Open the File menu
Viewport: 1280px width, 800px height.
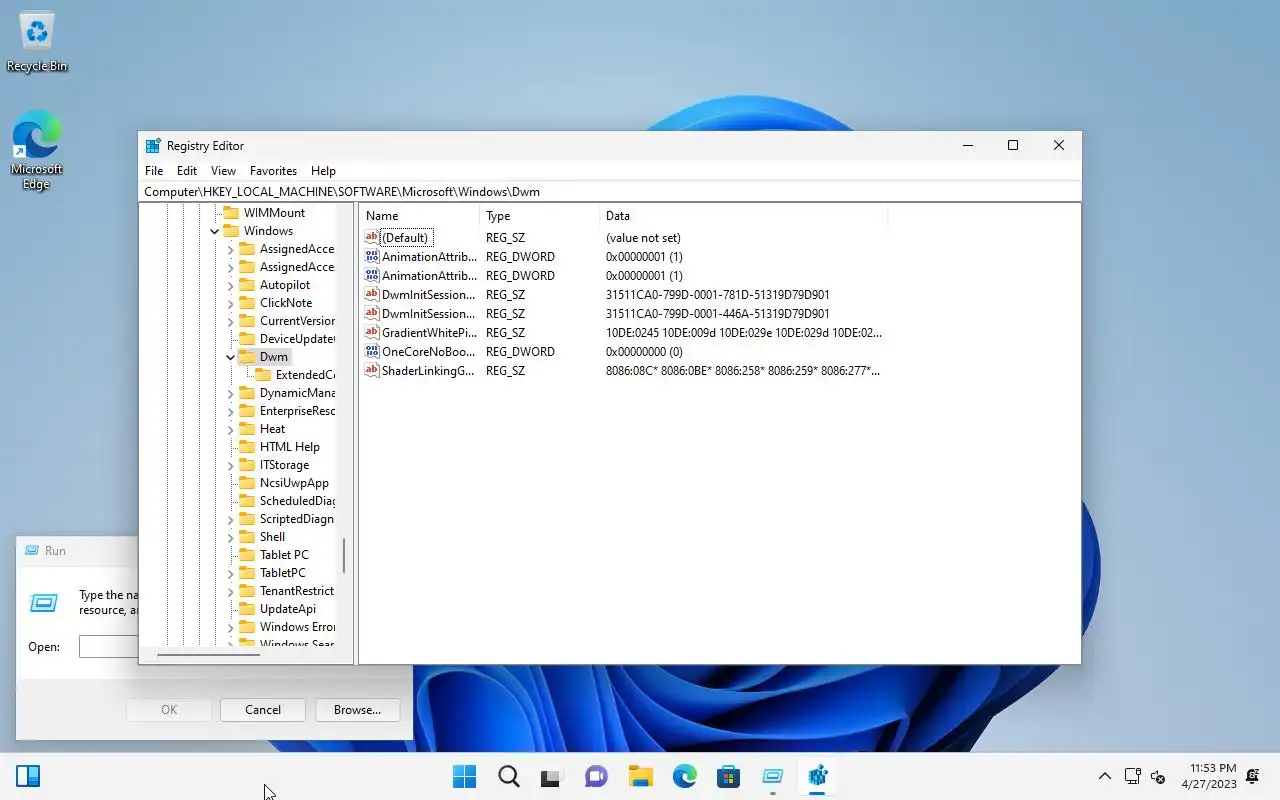pos(154,171)
